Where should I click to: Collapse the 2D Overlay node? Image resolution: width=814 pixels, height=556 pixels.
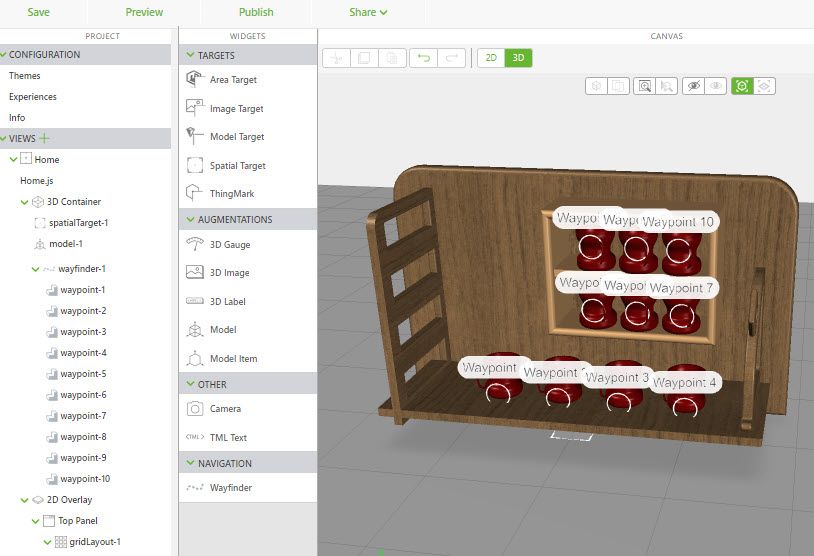coord(24,500)
